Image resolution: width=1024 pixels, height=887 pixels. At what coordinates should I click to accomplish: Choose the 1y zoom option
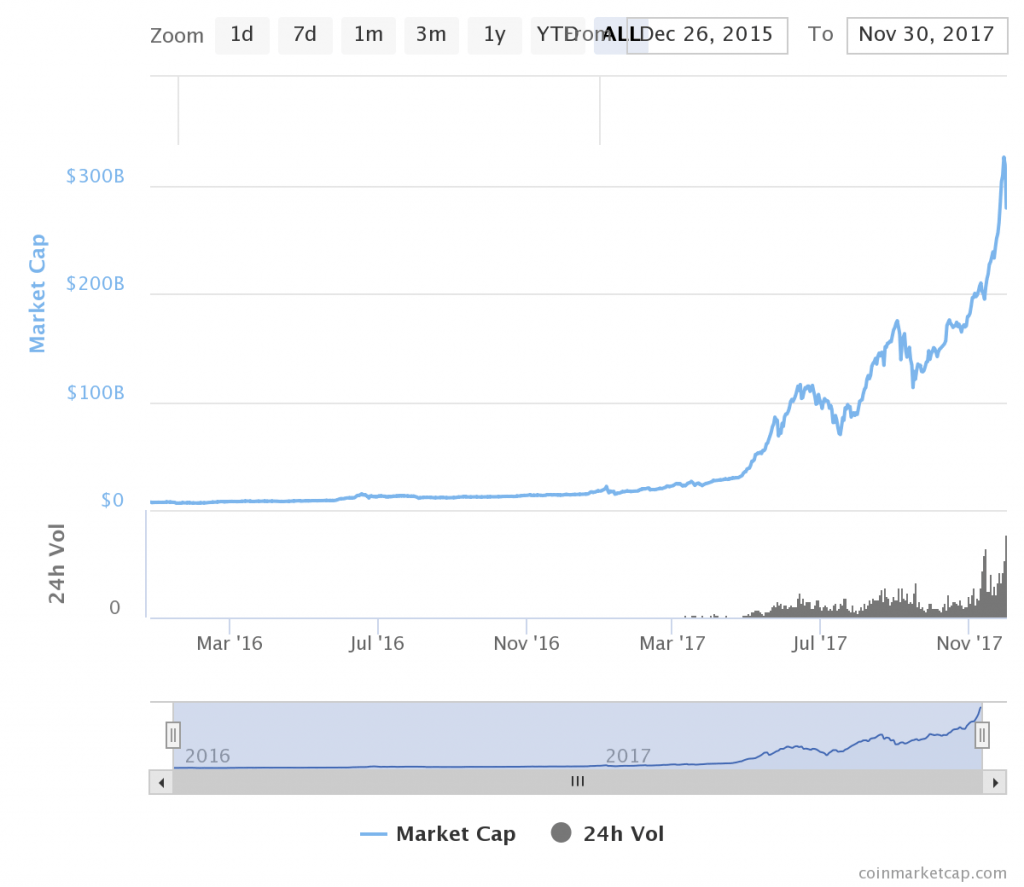point(494,35)
